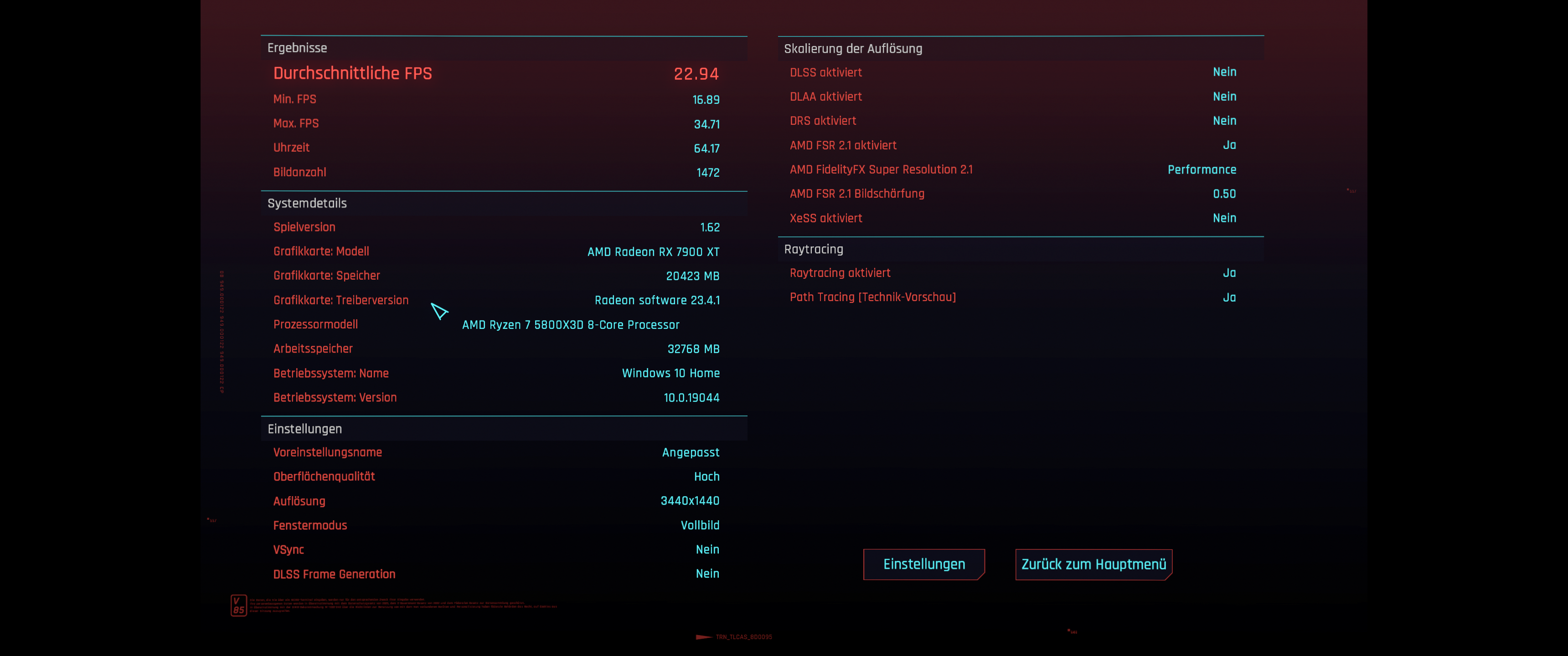This screenshot has height=656, width=1568.
Task: Click the Einstellungen button
Action: click(923, 564)
